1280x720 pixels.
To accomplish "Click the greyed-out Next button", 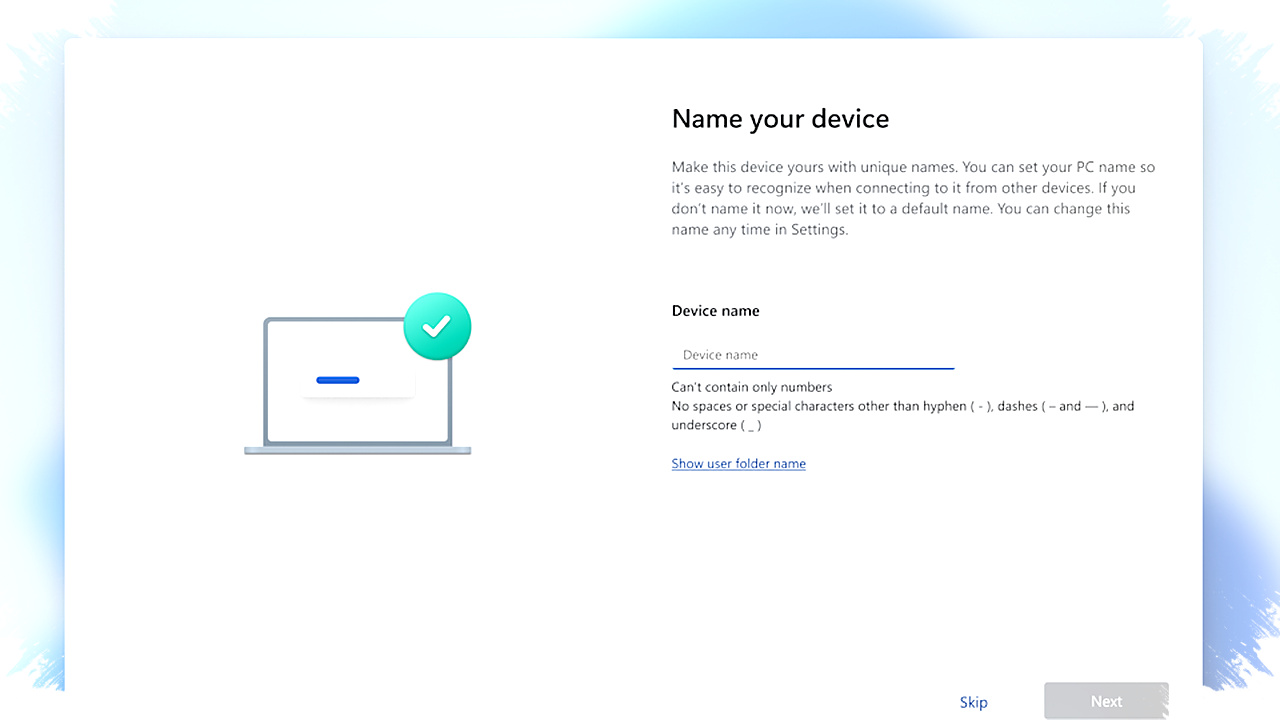I will [x=1106, y=701].
